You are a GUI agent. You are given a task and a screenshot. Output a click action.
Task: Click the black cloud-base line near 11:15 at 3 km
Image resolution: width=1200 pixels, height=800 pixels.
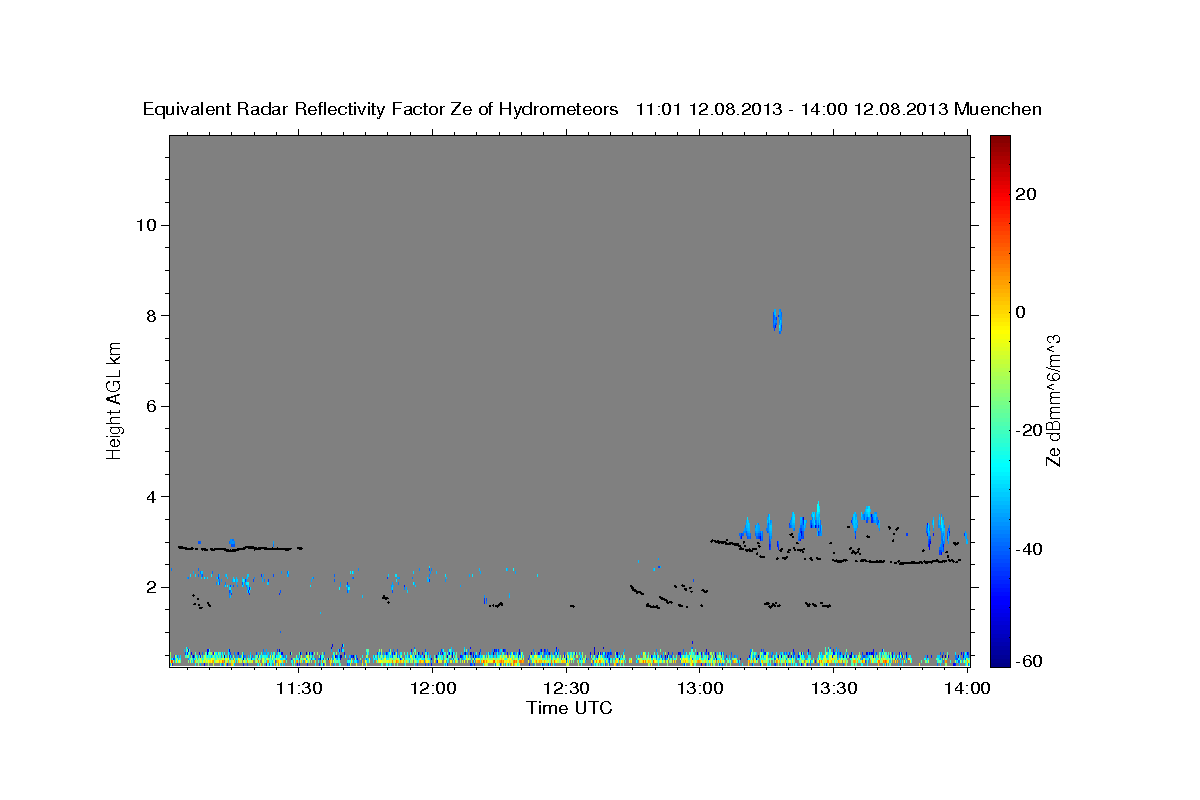point(240,548)
